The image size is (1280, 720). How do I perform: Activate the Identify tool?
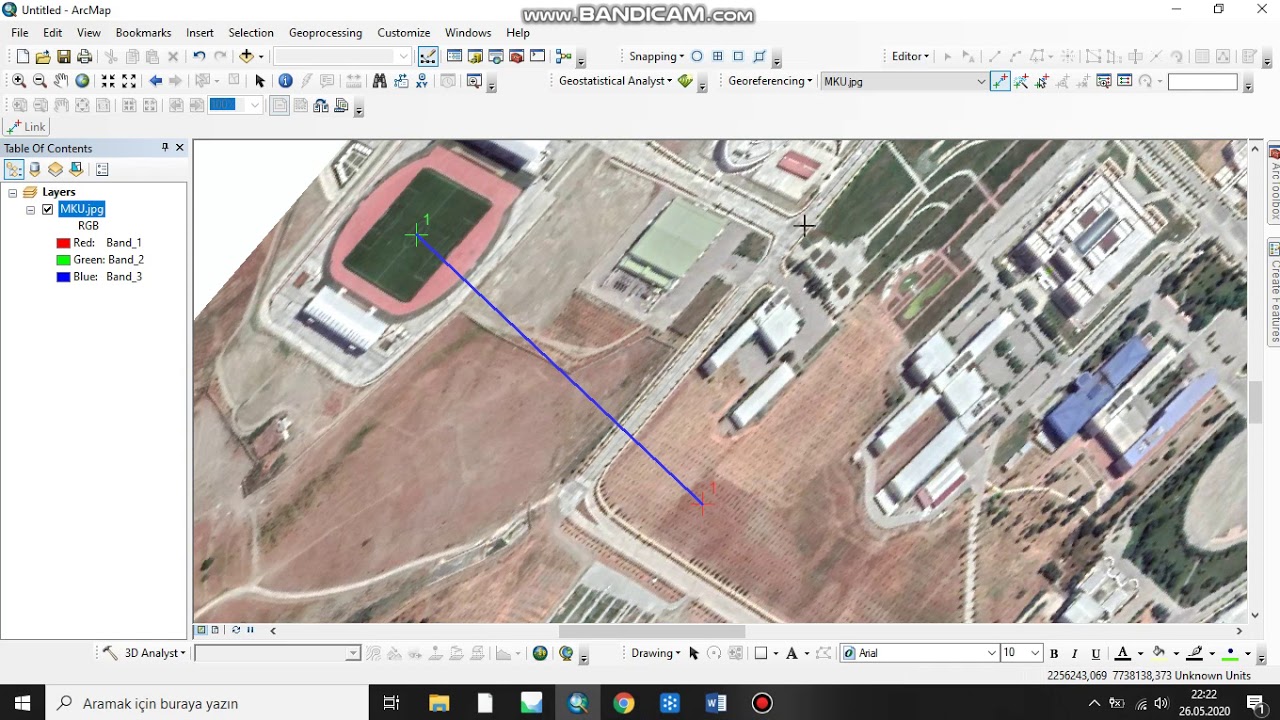pos(285,81)
